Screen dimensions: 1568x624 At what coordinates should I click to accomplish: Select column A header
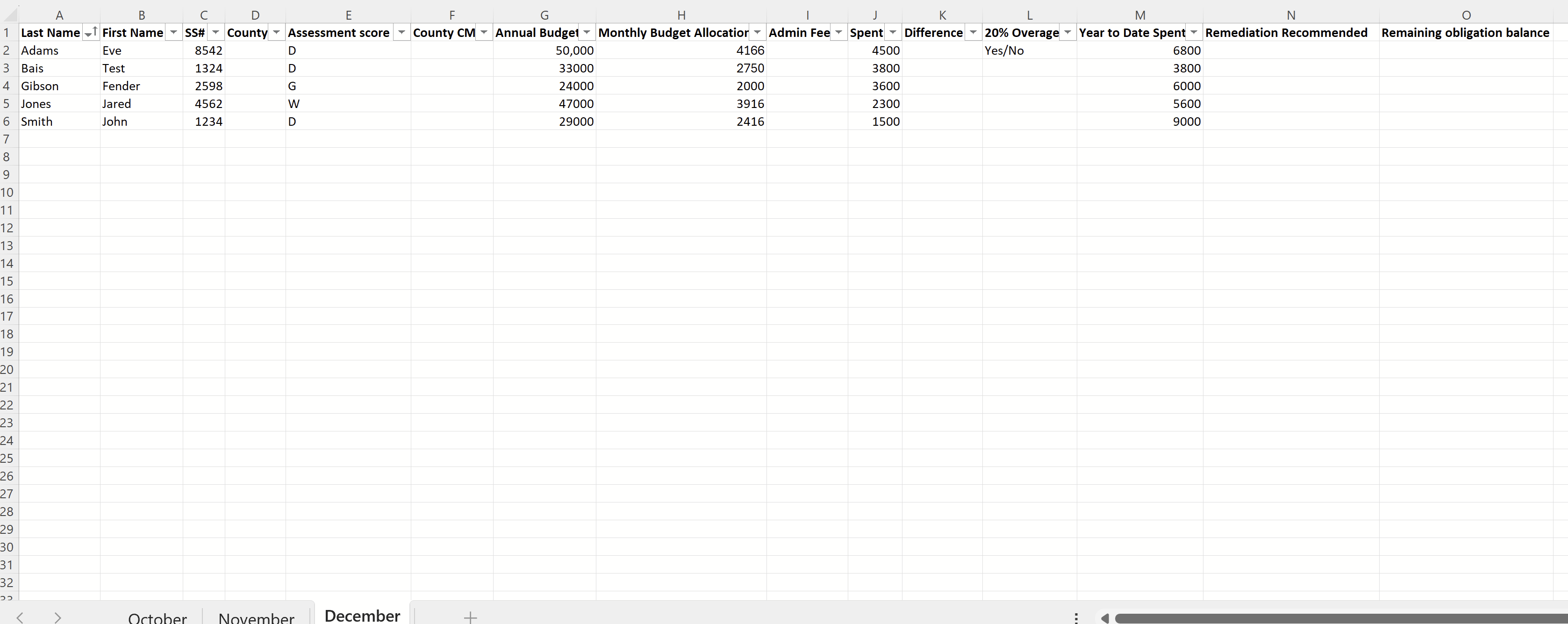(60, 15)
